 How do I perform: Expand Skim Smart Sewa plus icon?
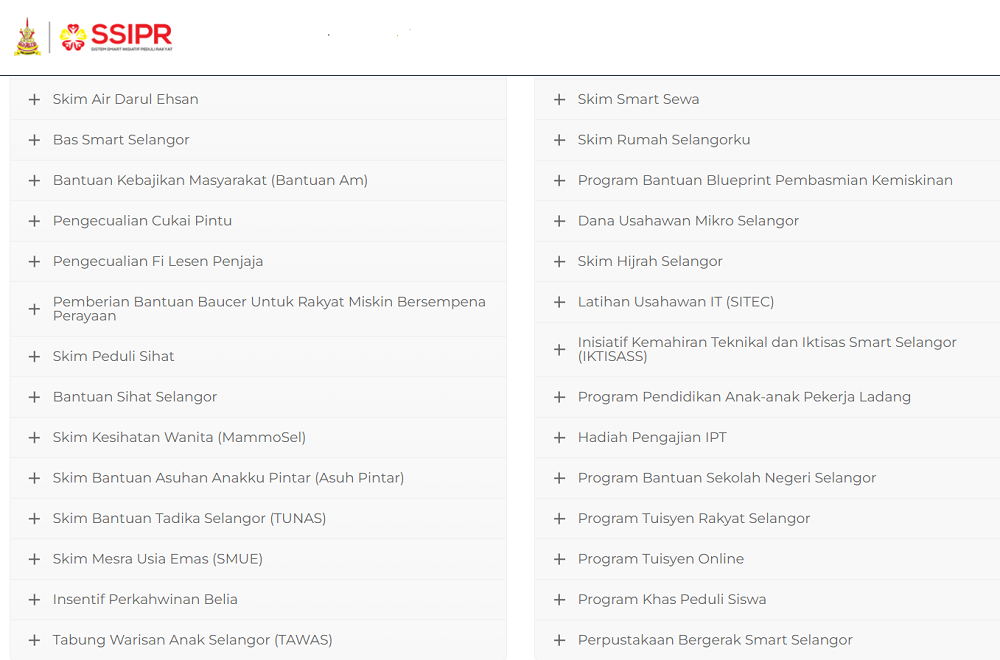coord(559,99)
